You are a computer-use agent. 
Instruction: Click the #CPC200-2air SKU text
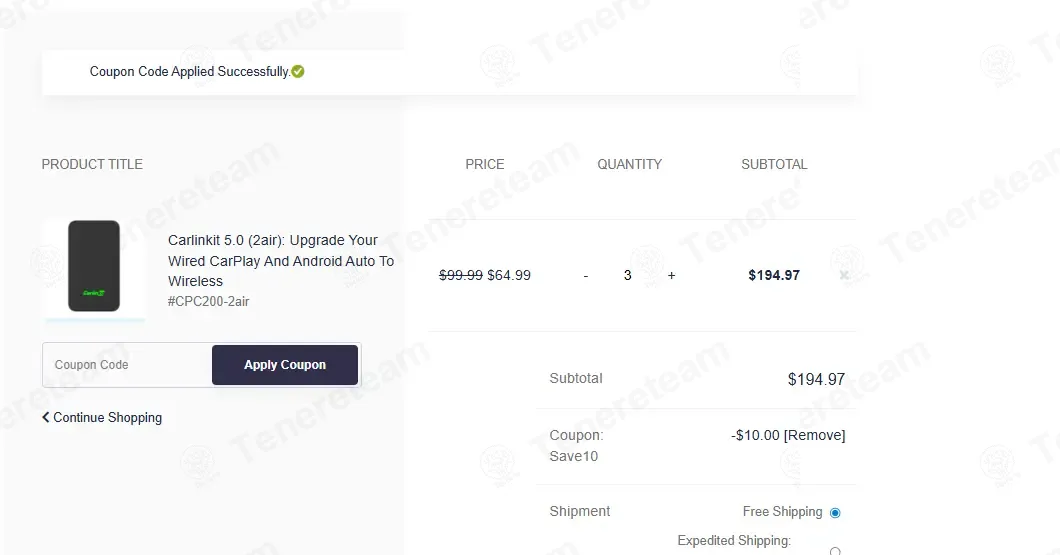[208, 301]
